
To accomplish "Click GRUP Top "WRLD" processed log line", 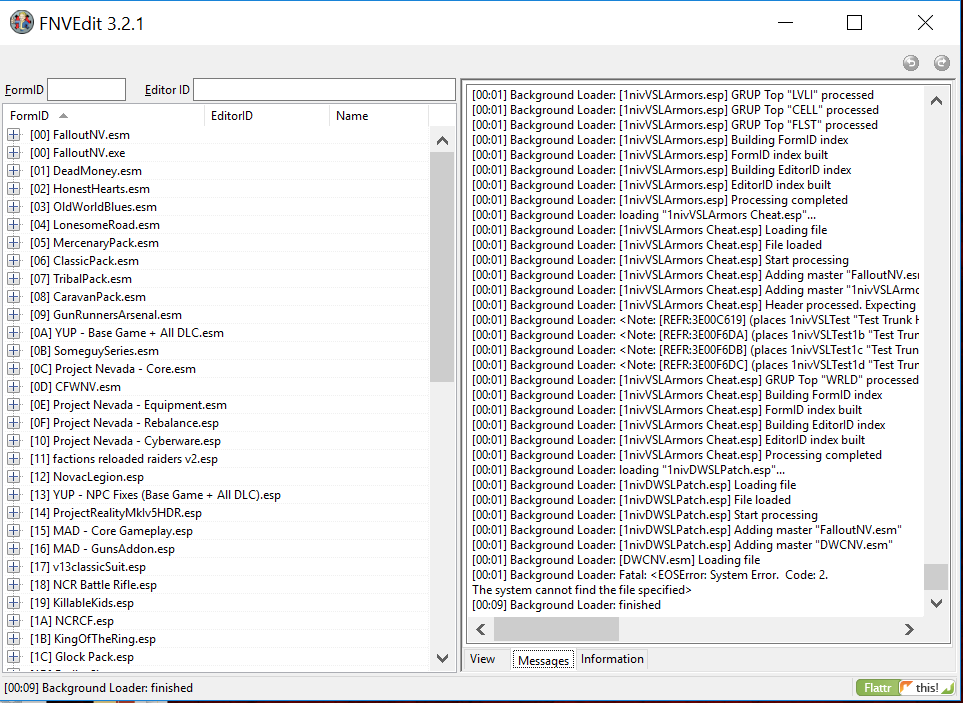I will click(x=695, y=379).
